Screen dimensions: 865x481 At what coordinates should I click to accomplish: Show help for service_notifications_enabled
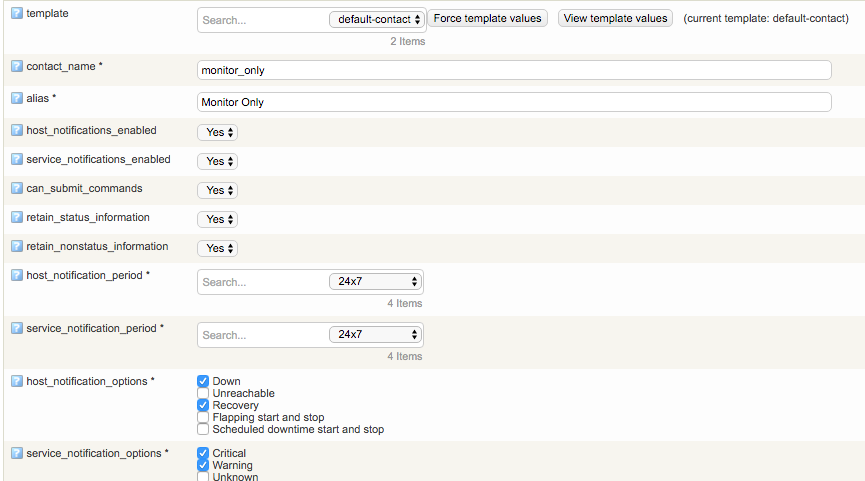(x=17, y=159)
